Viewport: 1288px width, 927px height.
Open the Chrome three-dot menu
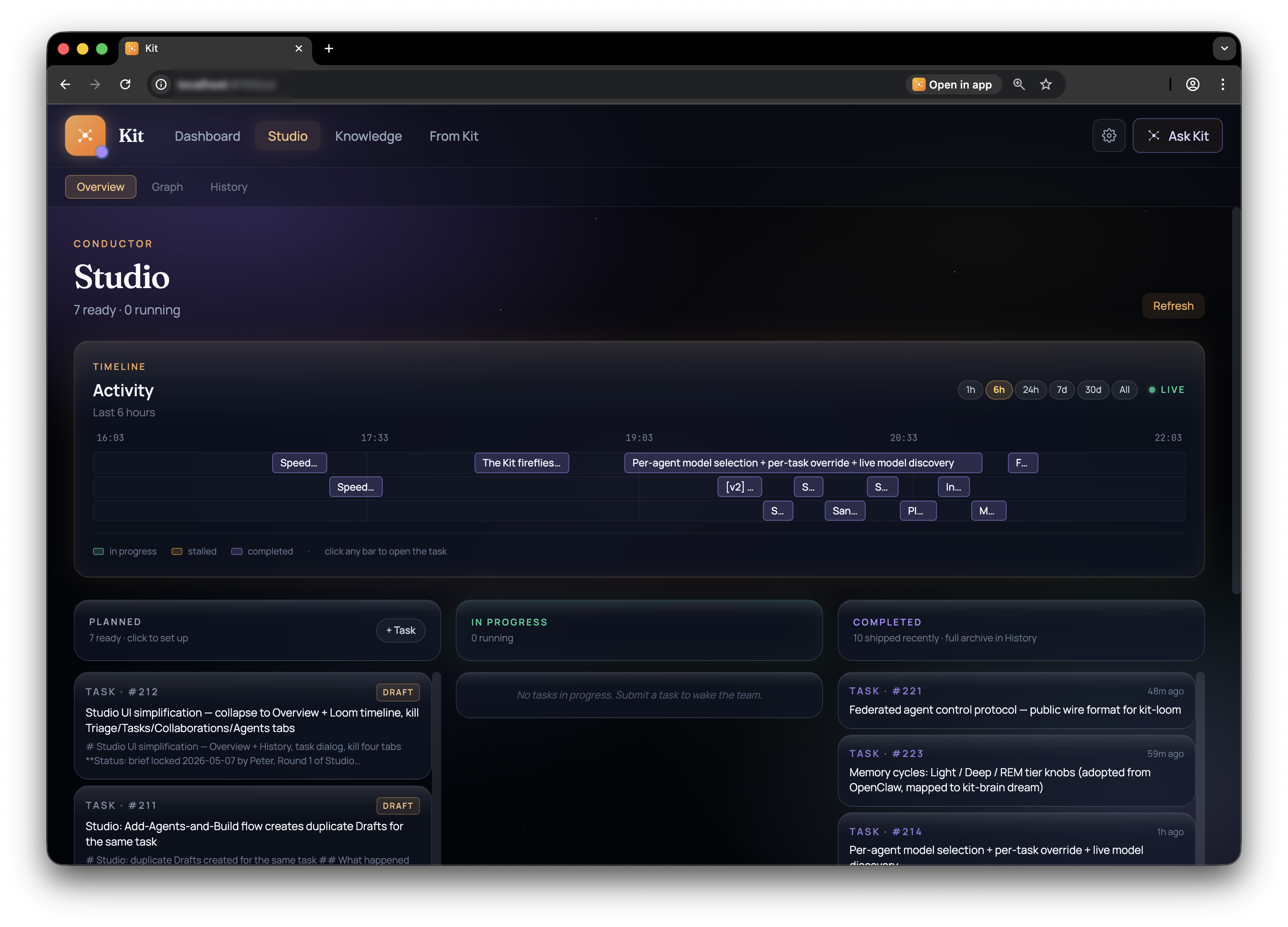tap(1223, 85)
